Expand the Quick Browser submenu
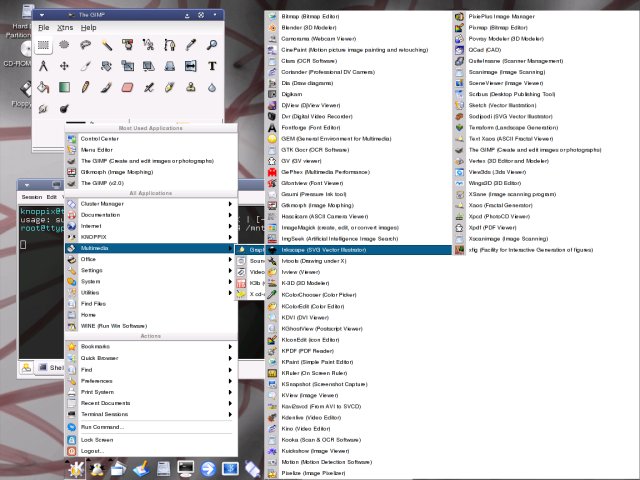The height and width of the screenshot is (480, 640). click(151, 358)
